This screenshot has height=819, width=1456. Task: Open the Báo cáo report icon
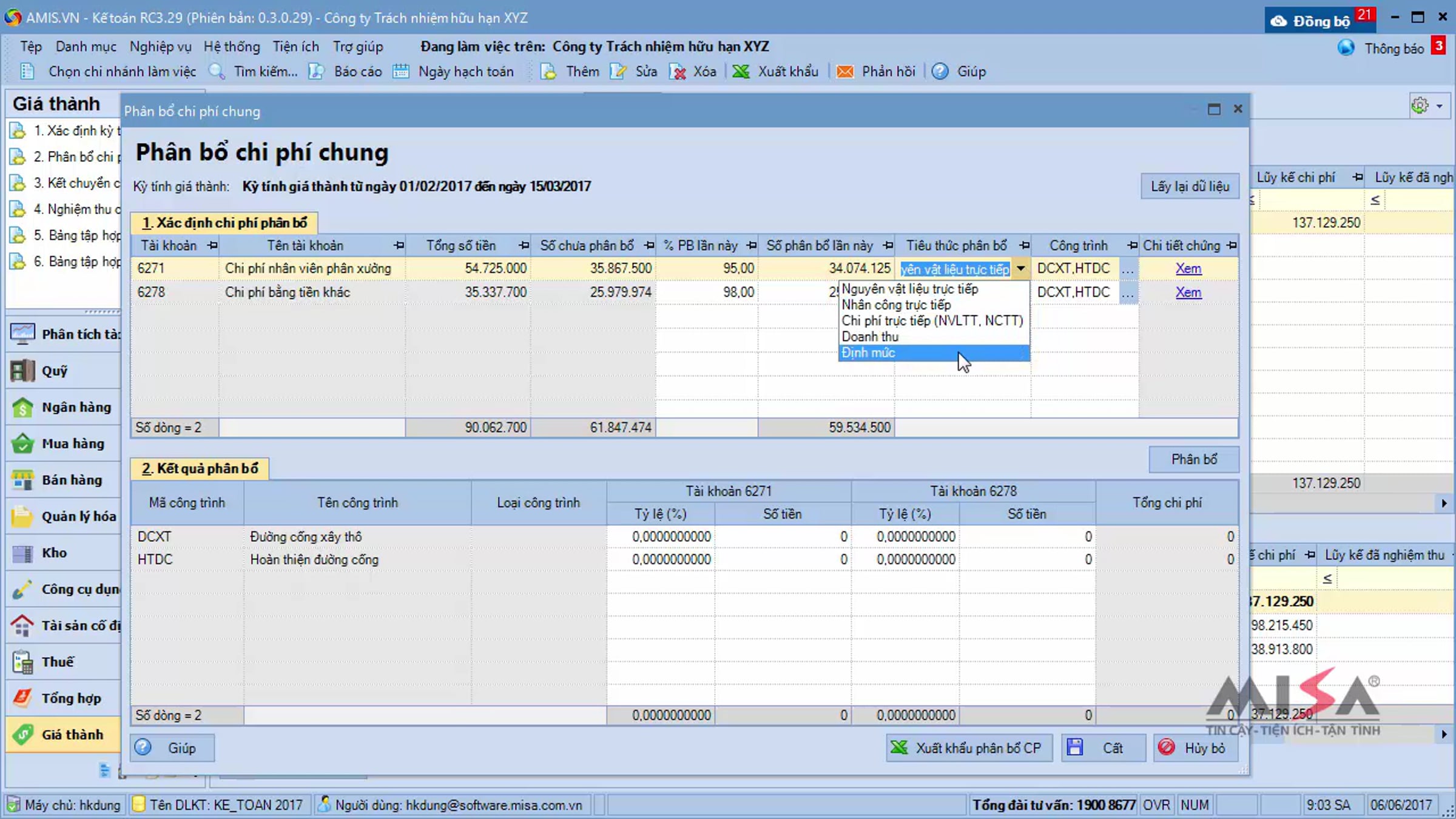[x=316, y=72]
